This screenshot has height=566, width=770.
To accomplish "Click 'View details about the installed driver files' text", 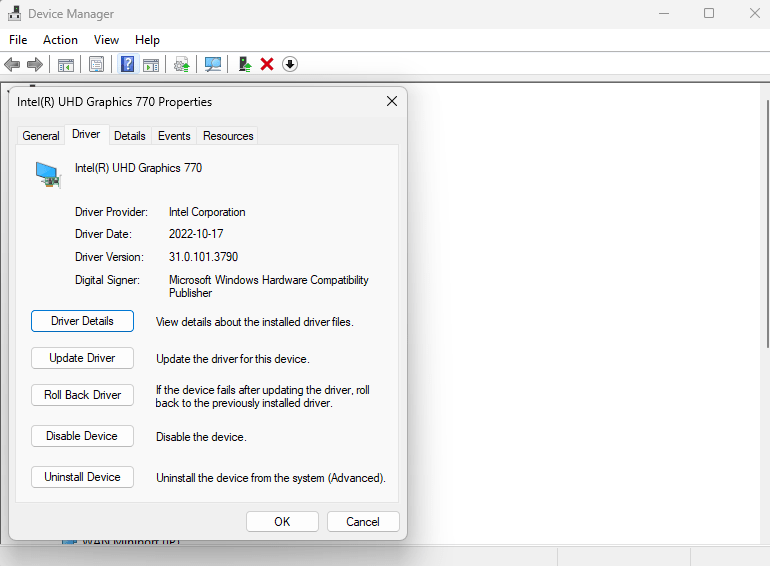I will (254, 322).
